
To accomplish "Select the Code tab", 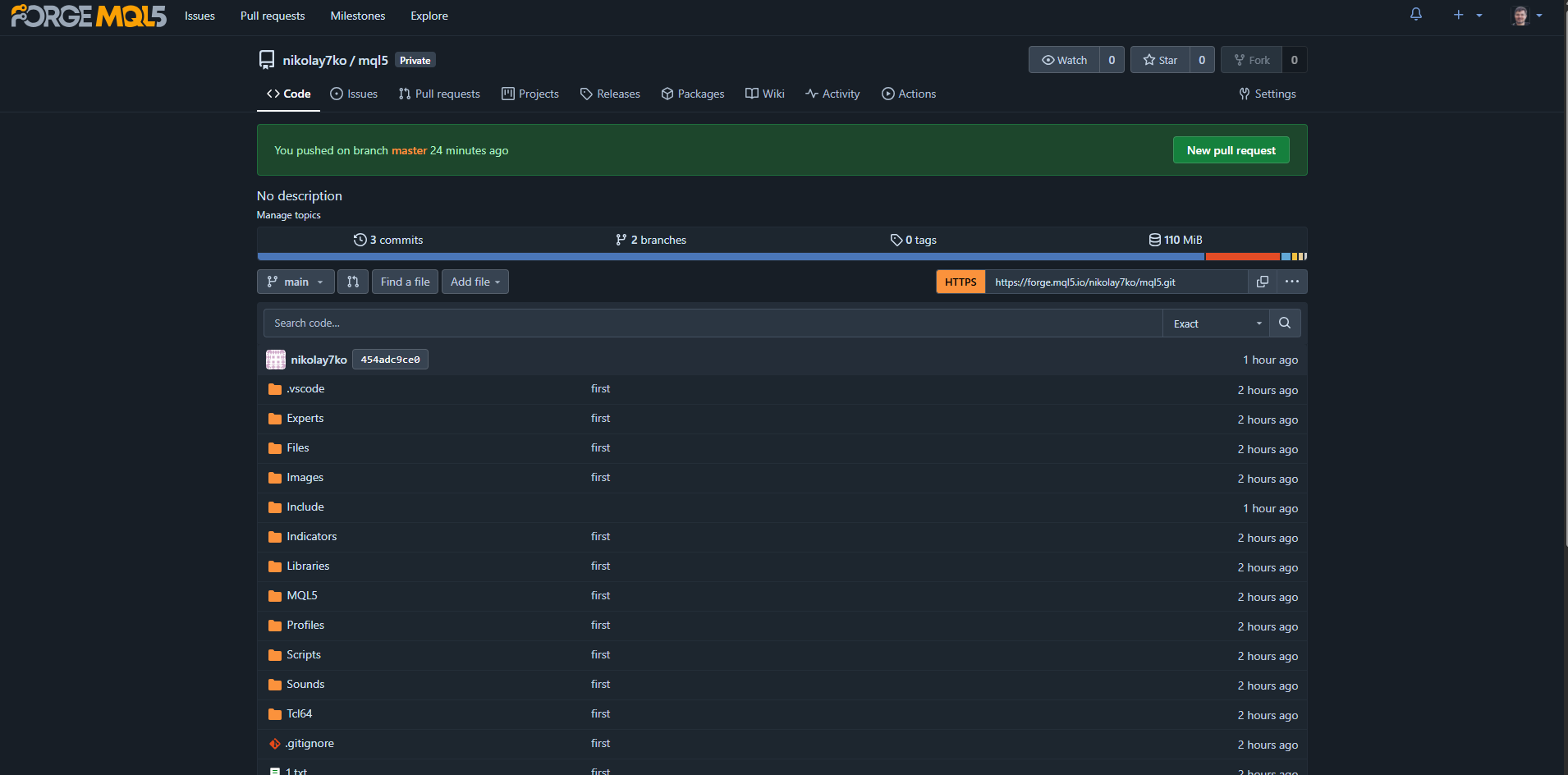I will coord(289,94).
